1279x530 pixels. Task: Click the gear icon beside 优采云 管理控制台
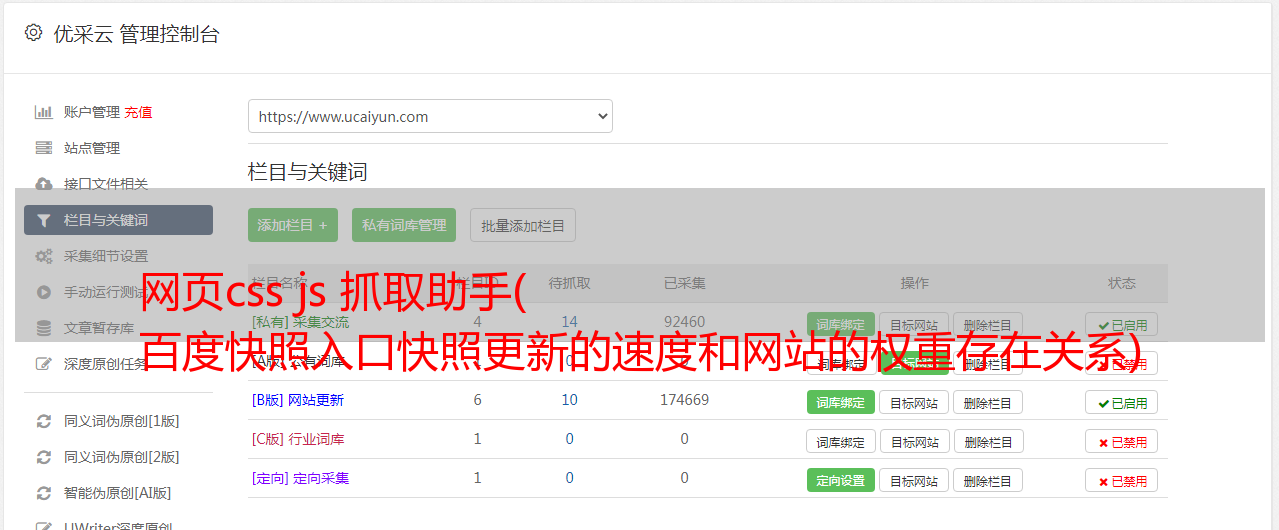[33, 33]
